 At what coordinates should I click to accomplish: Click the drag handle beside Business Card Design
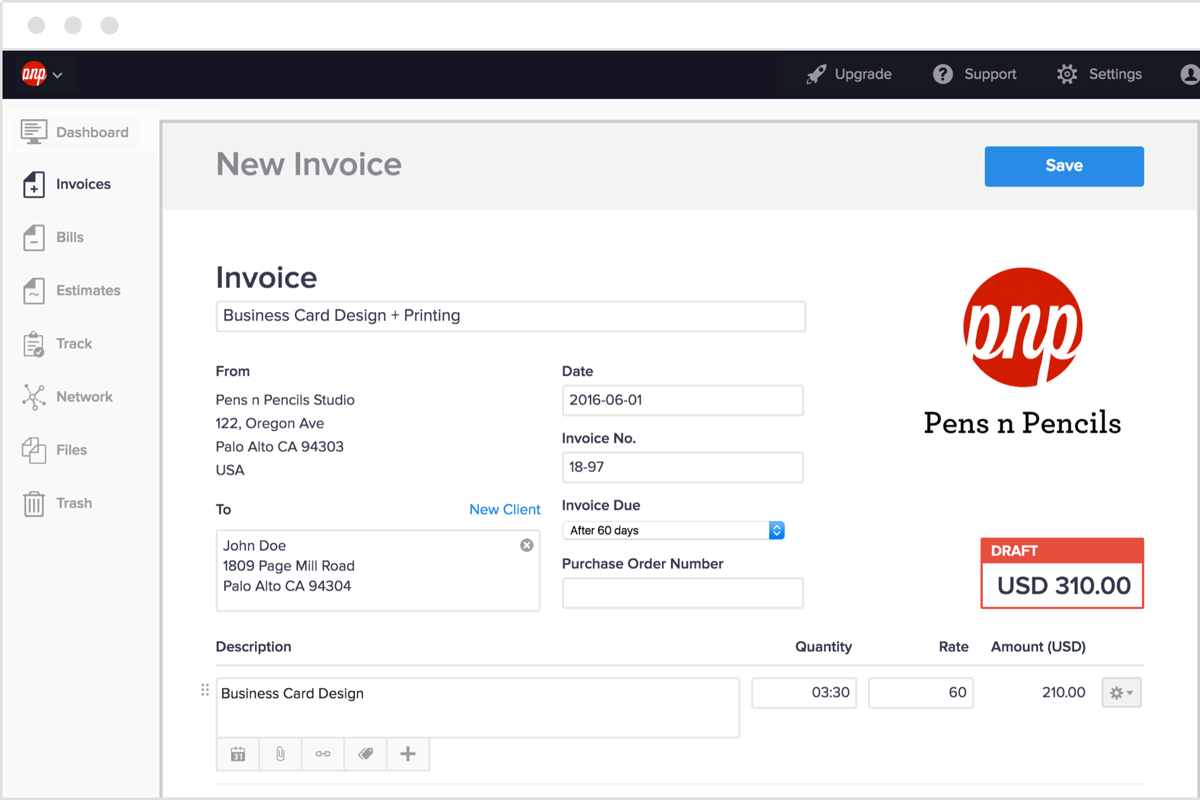[205, 690]
